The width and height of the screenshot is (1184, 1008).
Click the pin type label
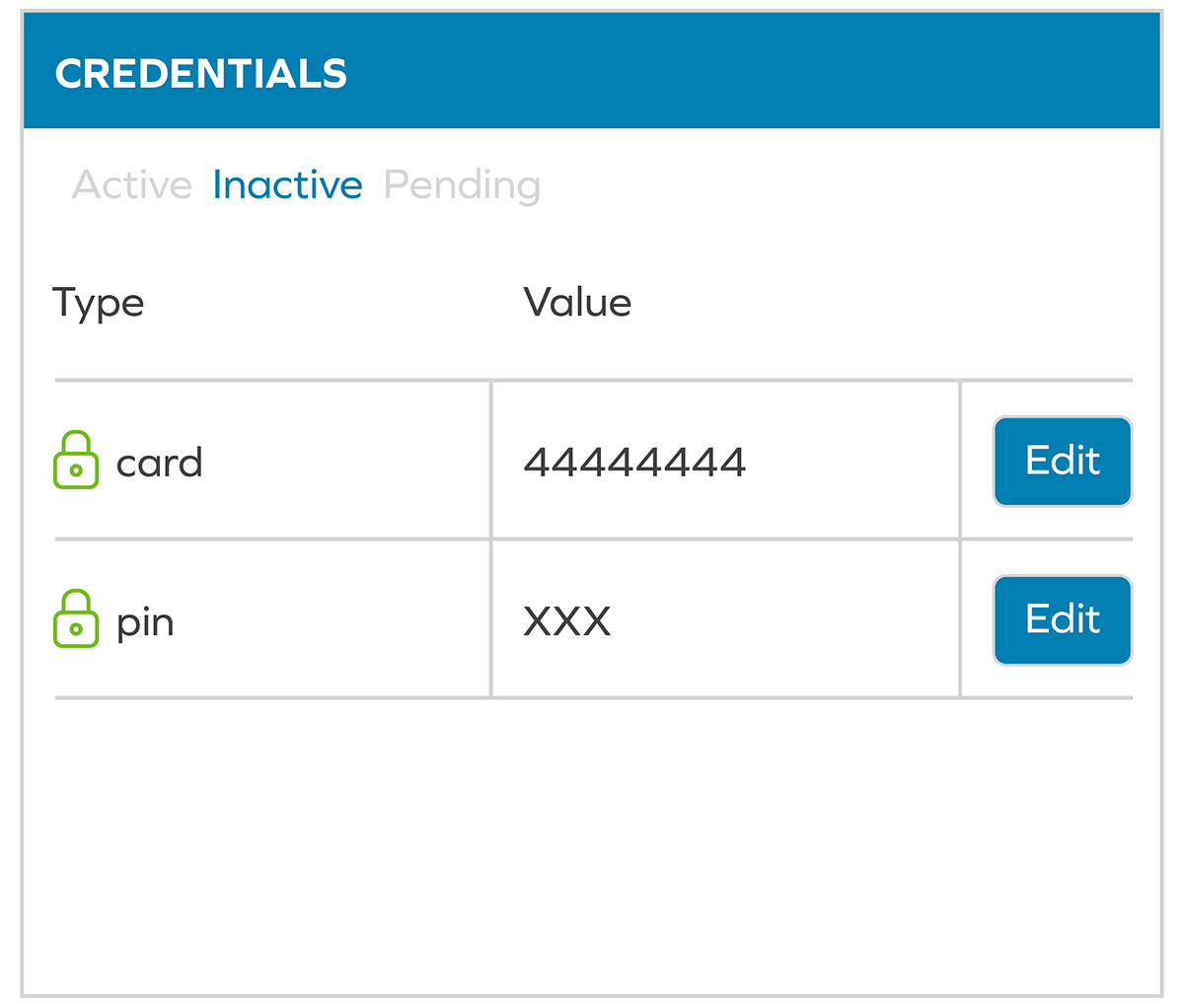pos(145,623)
